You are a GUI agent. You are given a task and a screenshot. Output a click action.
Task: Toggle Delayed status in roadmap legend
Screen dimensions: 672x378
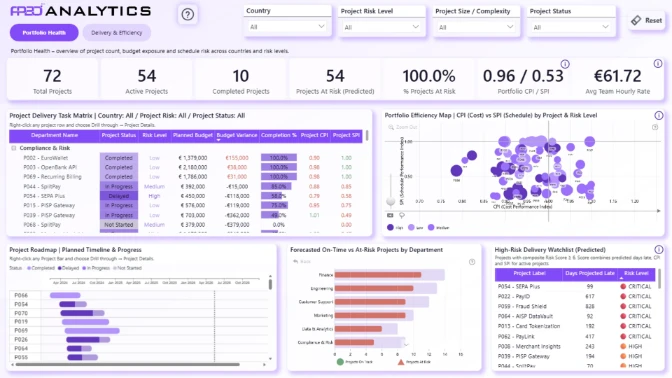68,268
